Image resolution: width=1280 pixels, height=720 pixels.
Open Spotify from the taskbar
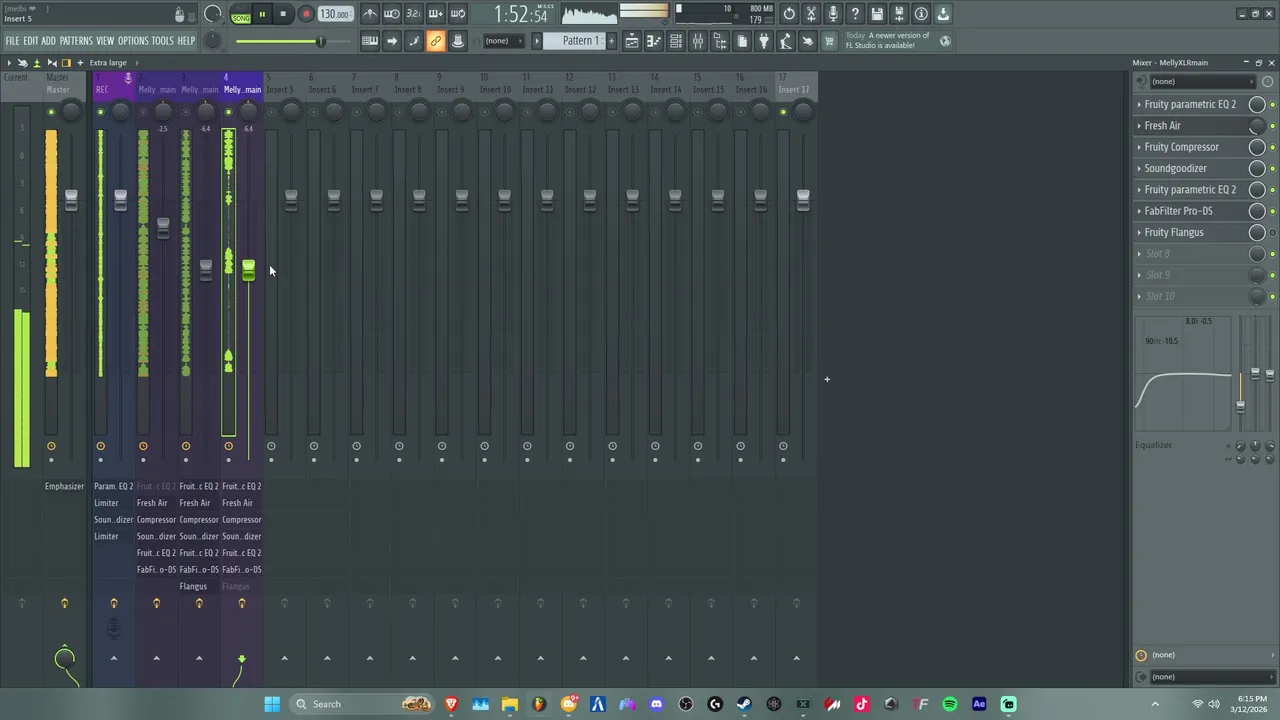(x=950, y=704)
